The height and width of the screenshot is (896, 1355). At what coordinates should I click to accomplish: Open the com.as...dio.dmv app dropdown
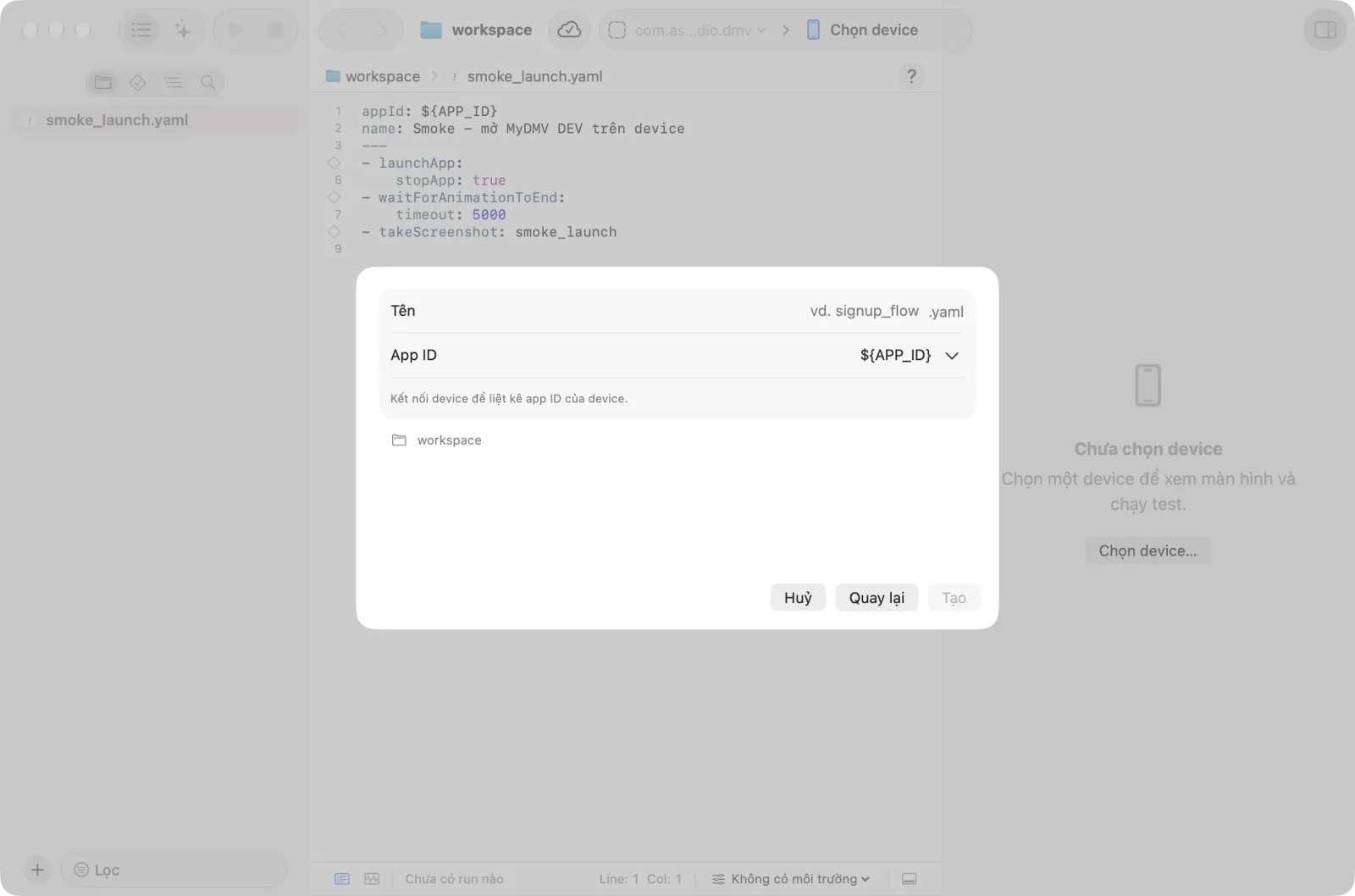coord(687,30)
